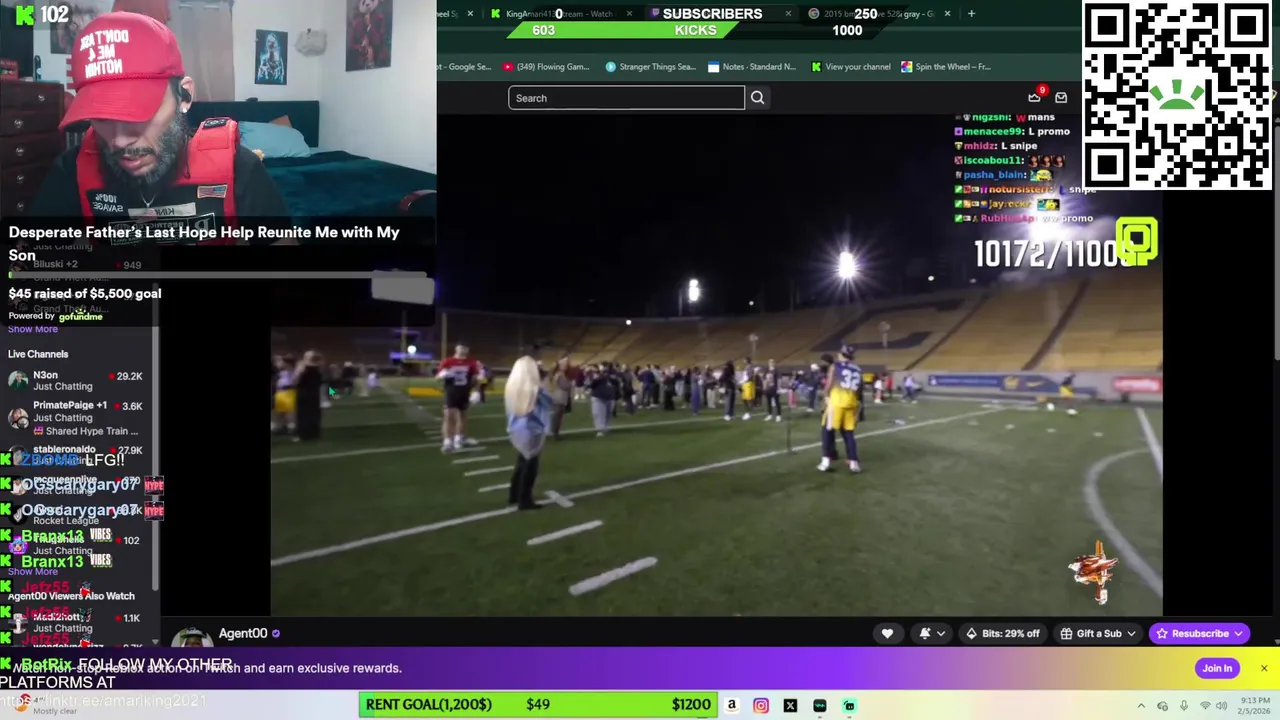Open the Flowing Gam... YouTube bookmark
The image size is (1280, 720).
pyautogui.click(x=546, y=67)
